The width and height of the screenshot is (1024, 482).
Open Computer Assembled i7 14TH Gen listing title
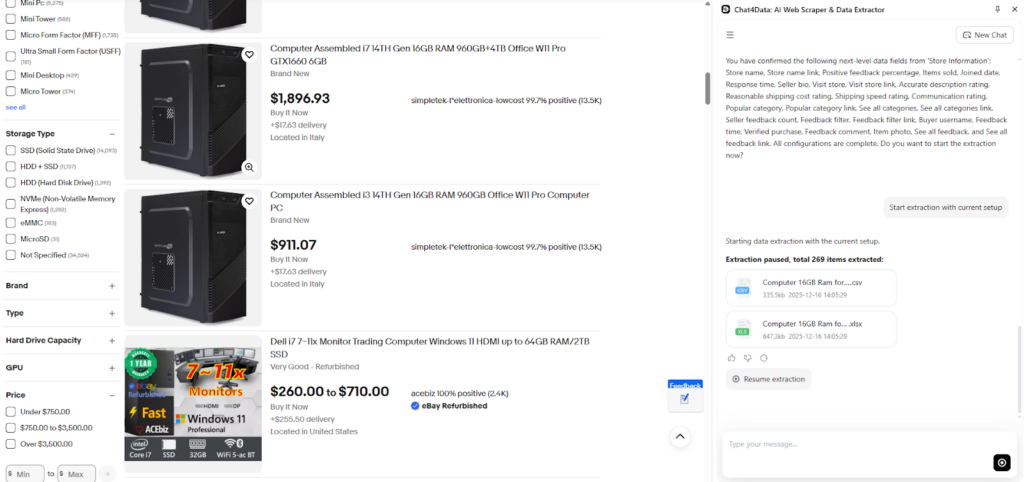418,55
